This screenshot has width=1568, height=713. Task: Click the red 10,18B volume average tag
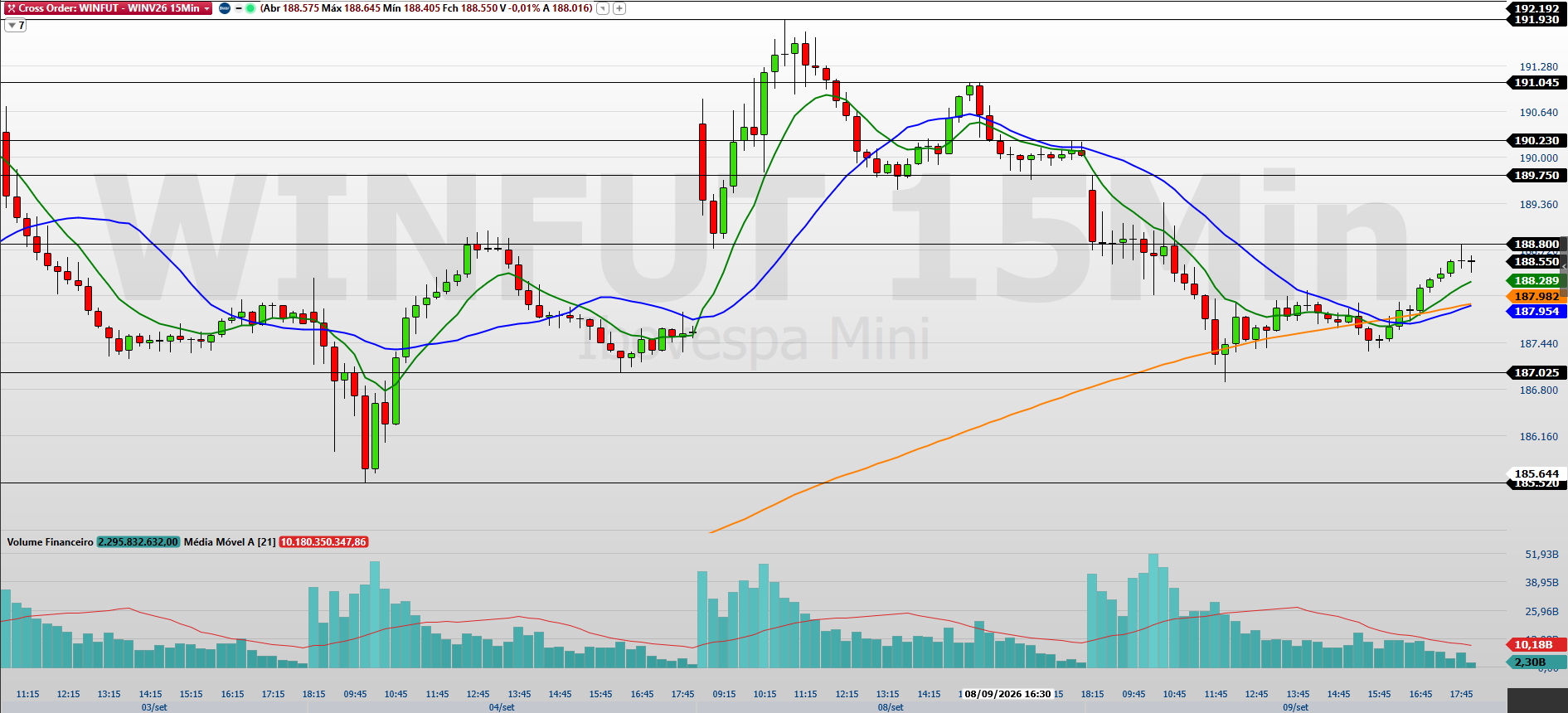[x=1536, y=645]
